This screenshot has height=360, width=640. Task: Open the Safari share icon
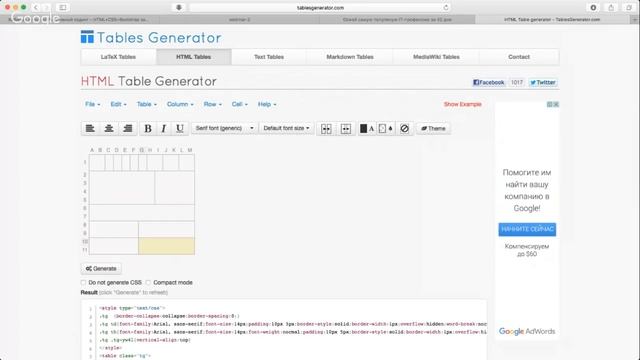[611, 8]
